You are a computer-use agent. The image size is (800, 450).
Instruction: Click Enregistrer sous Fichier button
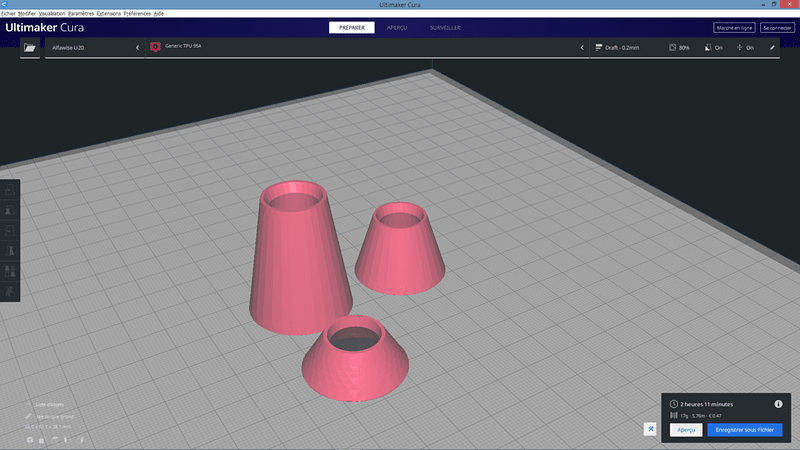(x=744, y=430)
